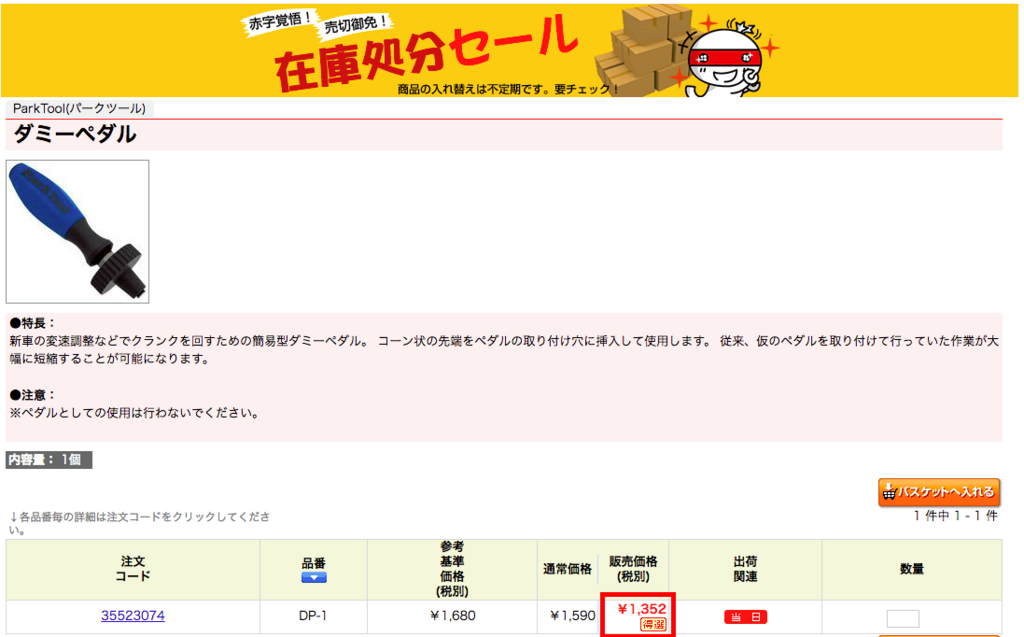Click the ●特長: heading

click(33, 323)
